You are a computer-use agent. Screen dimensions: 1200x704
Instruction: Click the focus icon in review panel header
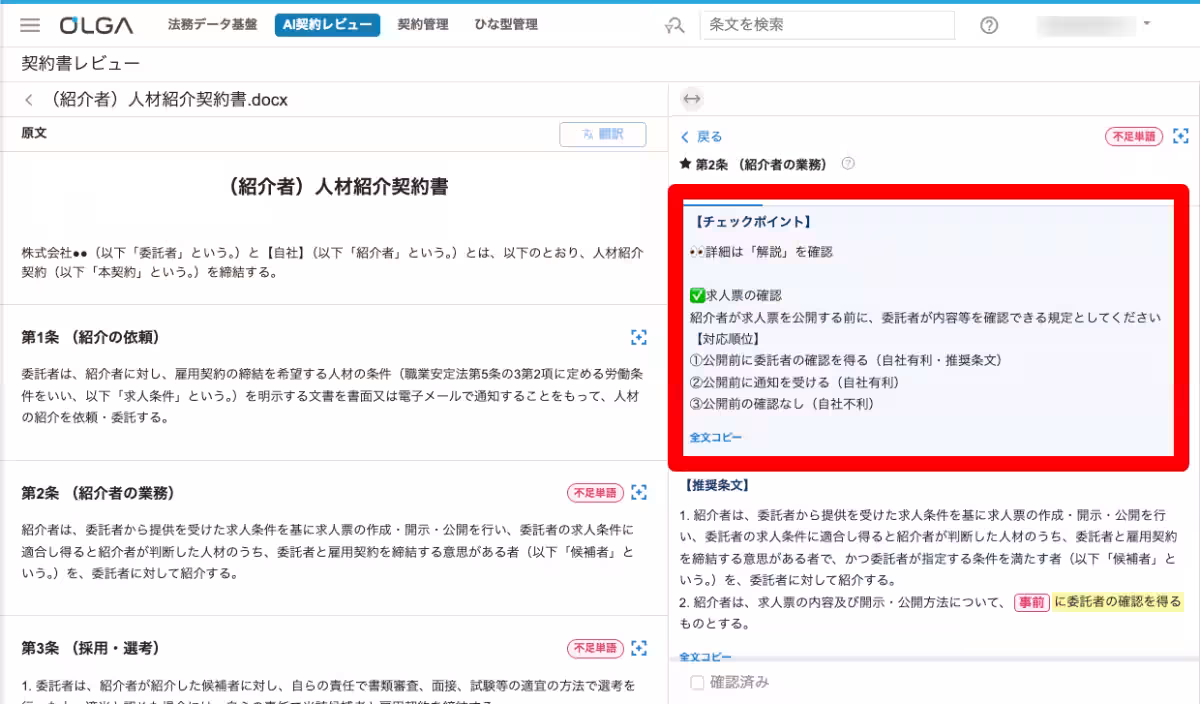[1181, 136]
